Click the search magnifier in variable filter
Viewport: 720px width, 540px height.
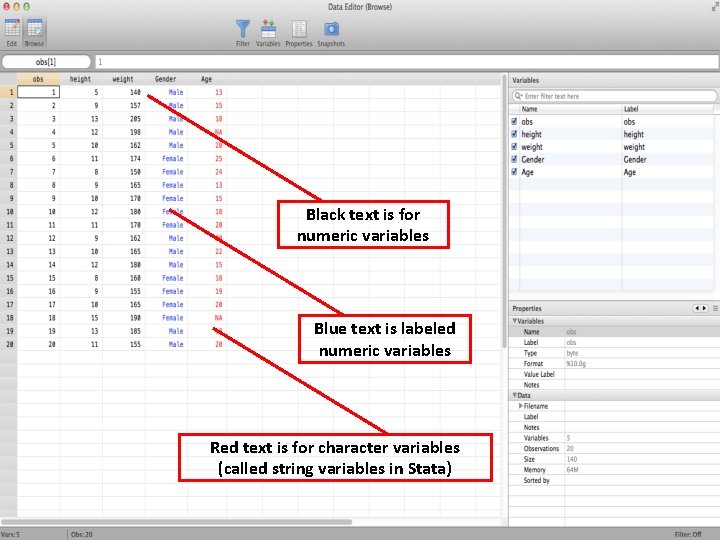coord(518,96)
